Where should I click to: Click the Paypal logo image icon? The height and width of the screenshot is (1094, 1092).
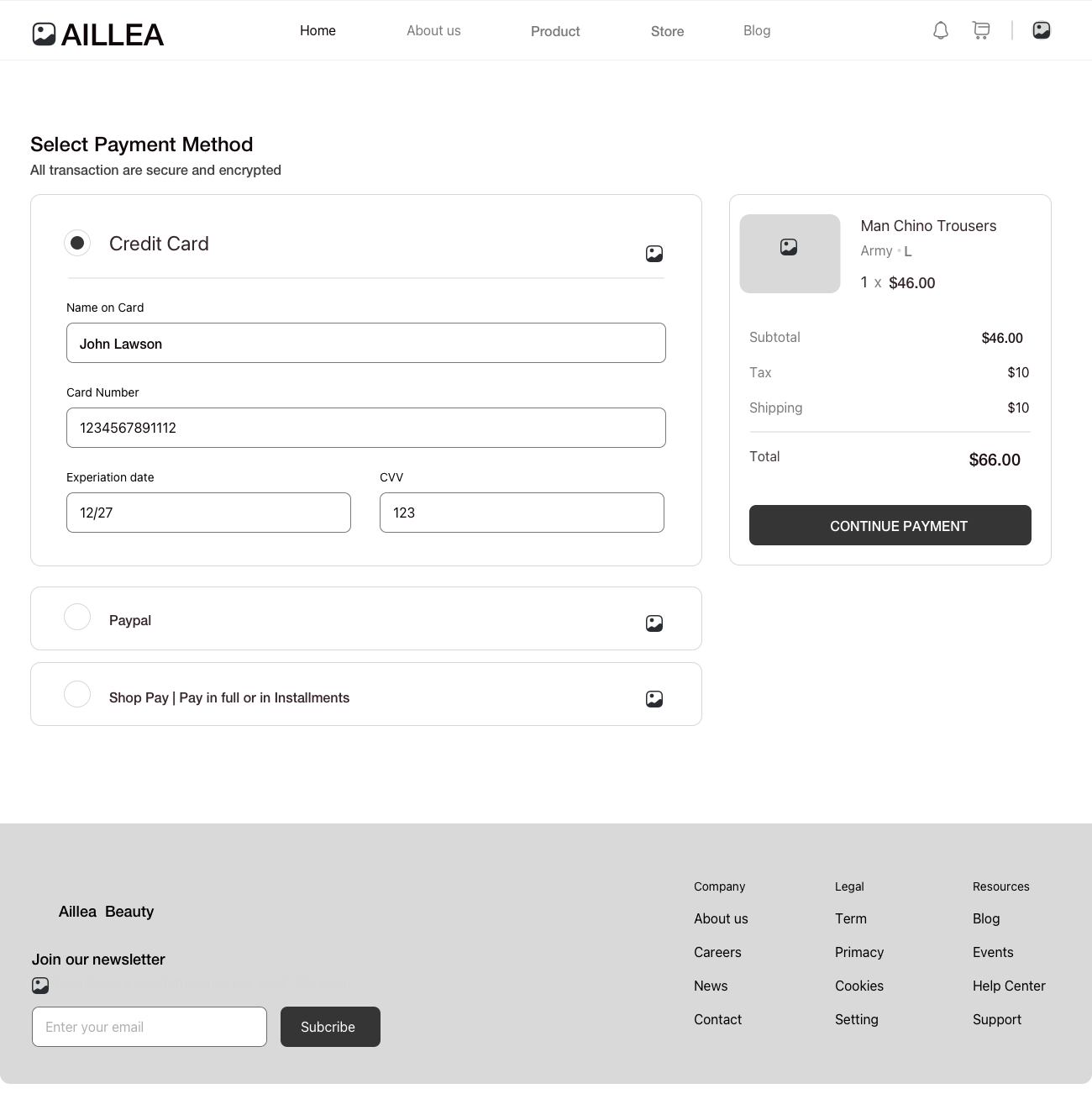[x=654, y=623]
